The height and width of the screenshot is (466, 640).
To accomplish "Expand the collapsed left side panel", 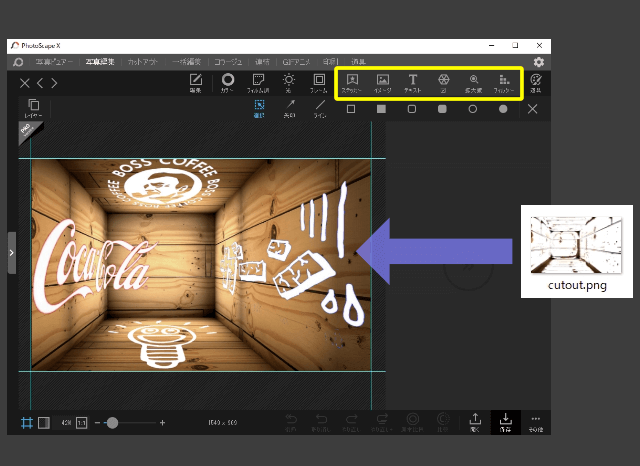I will pos(12,253).
